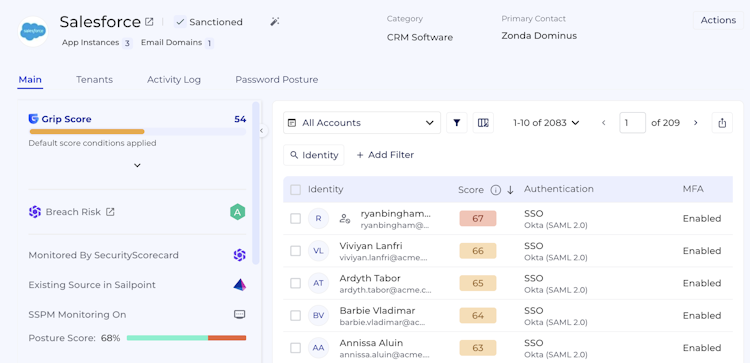Viewport: 750px width, 363px height.
Task: Go to previous page arrow
Action: (x=604, y=123)
